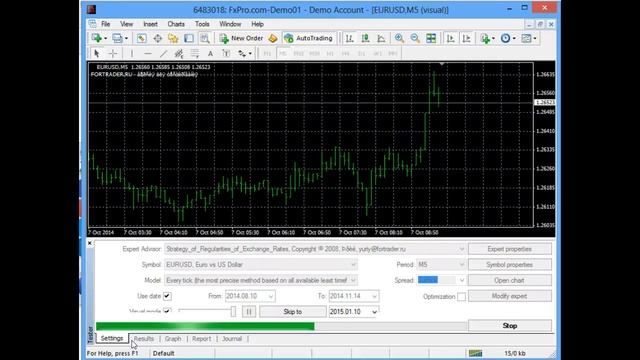Toggle the Use date checkbox
Viewport: 640px width, 360px height.
click(x=167, y=296)
